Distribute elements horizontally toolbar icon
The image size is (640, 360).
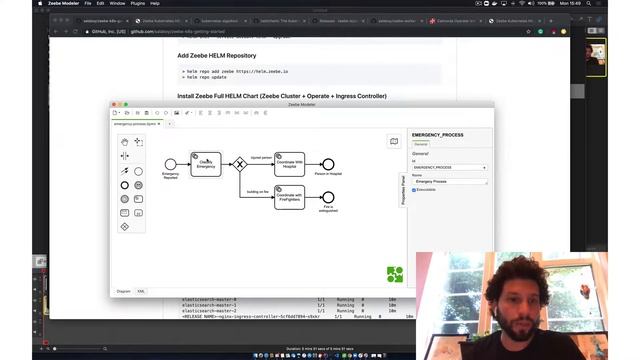click(x=256, y=113)
